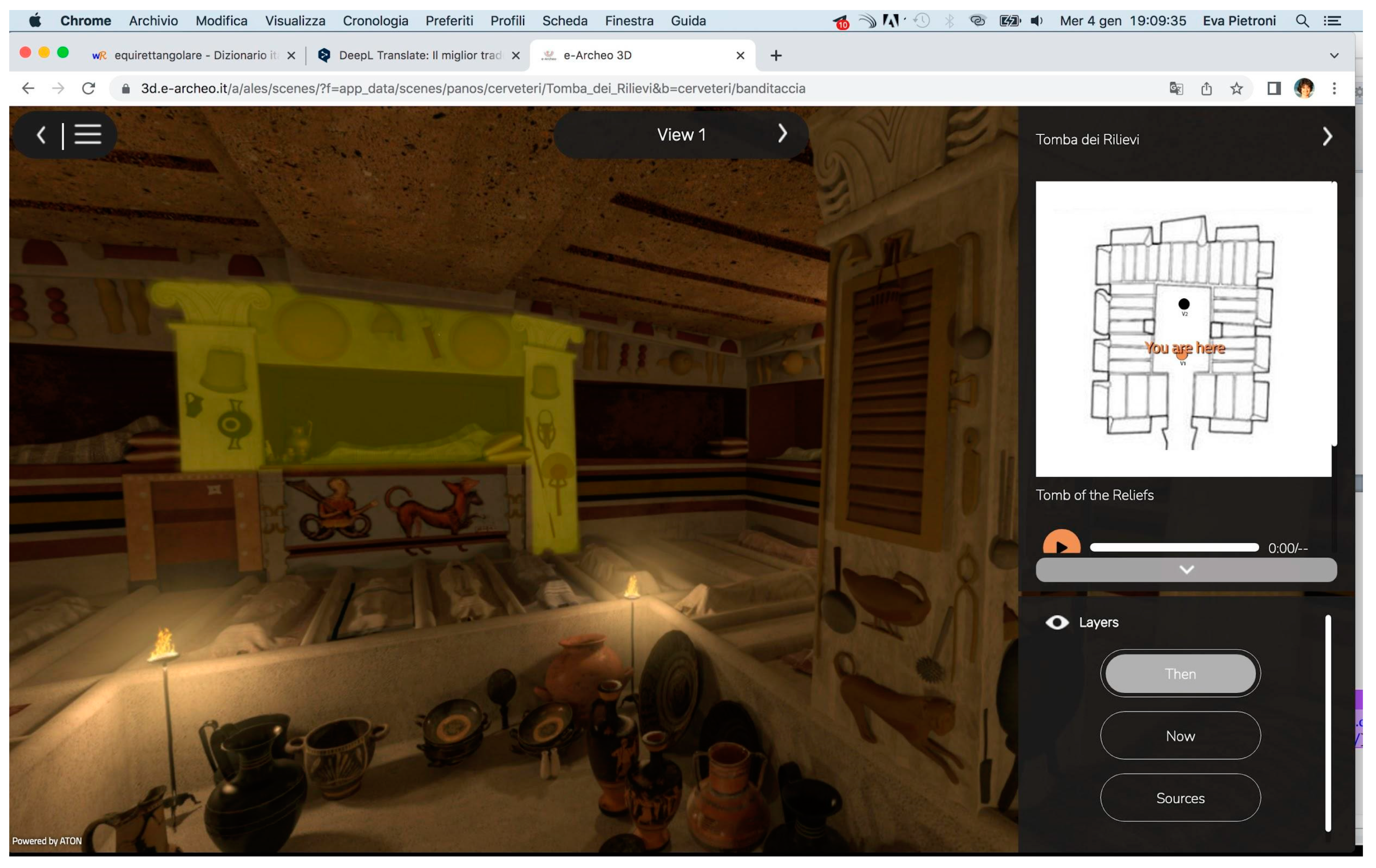The width and height of the screenshot is (1376, 868).
Task: Click Chrome's translate page icon
Action: [x=1175, y=88]
